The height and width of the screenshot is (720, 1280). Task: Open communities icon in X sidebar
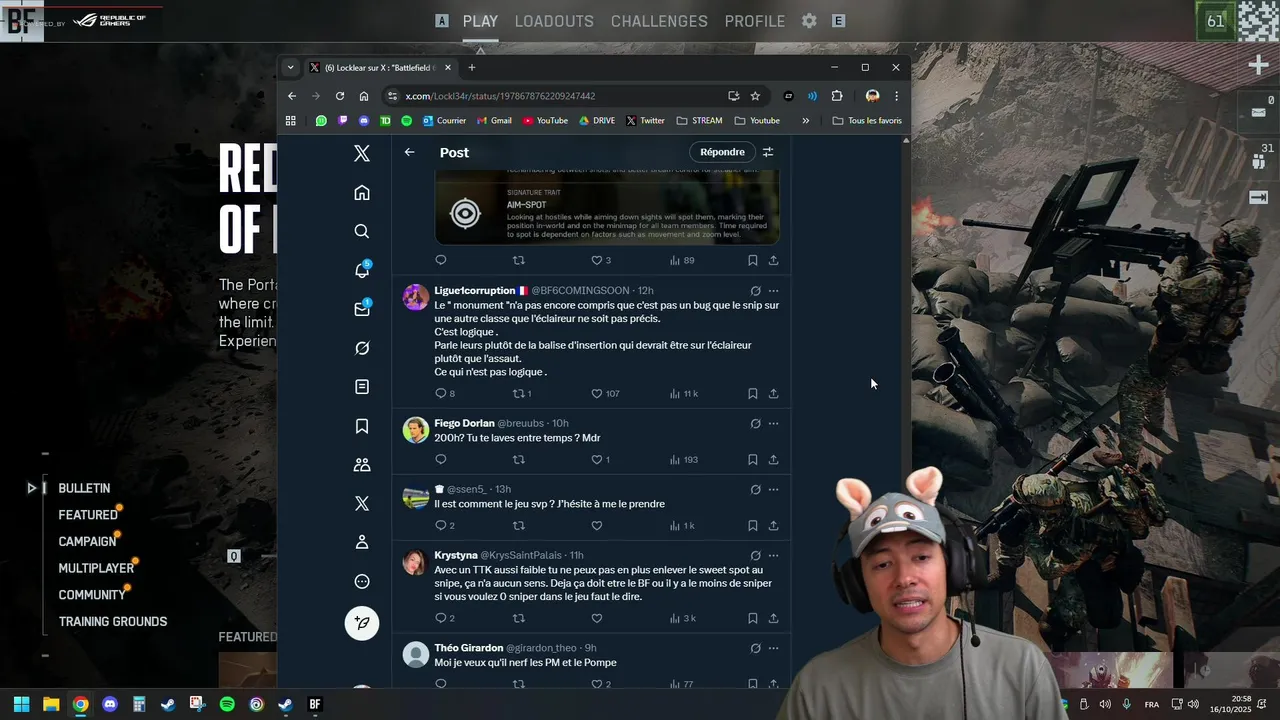(x=362, y=465)
